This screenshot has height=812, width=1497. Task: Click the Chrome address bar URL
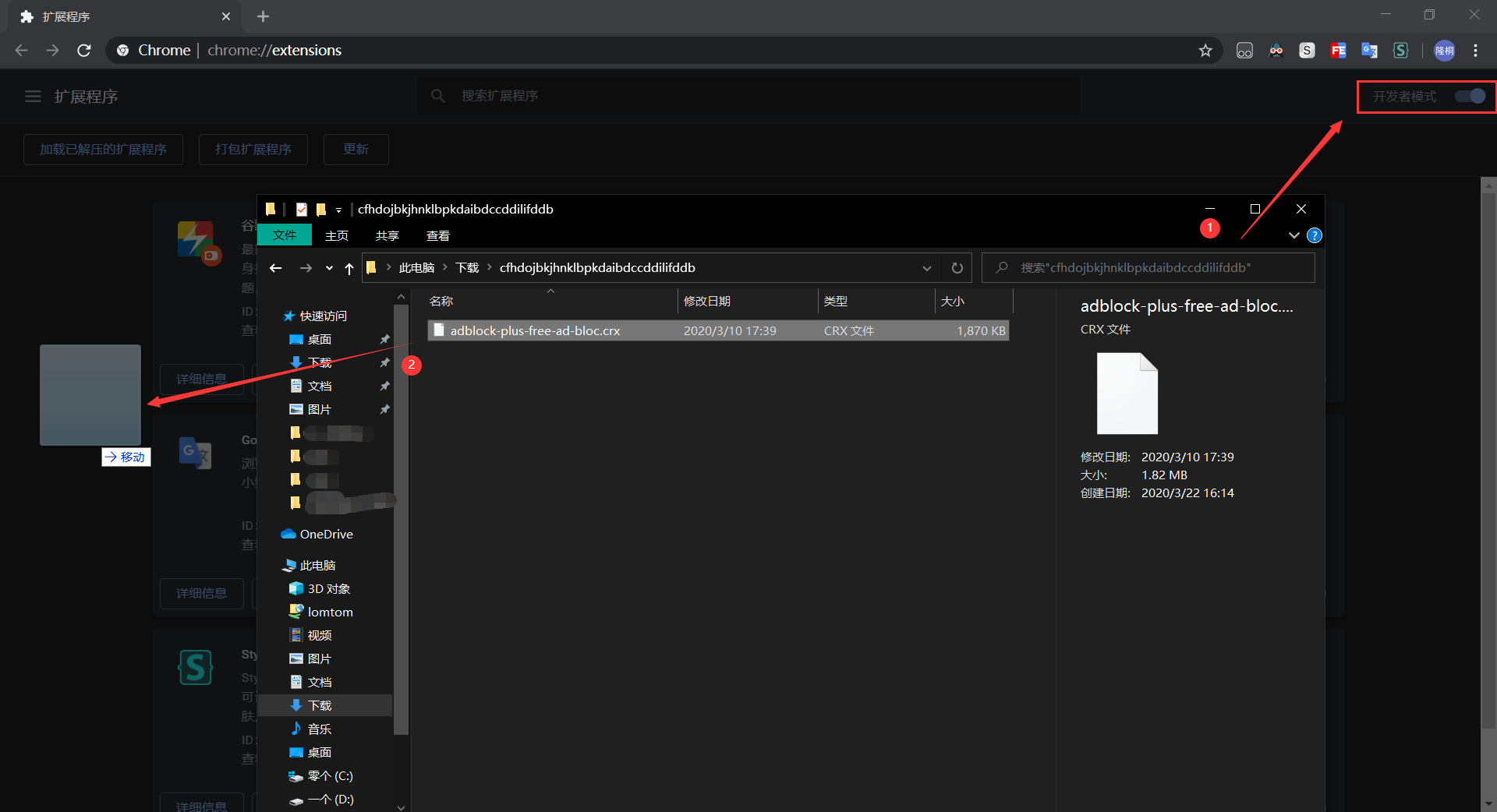274,51
